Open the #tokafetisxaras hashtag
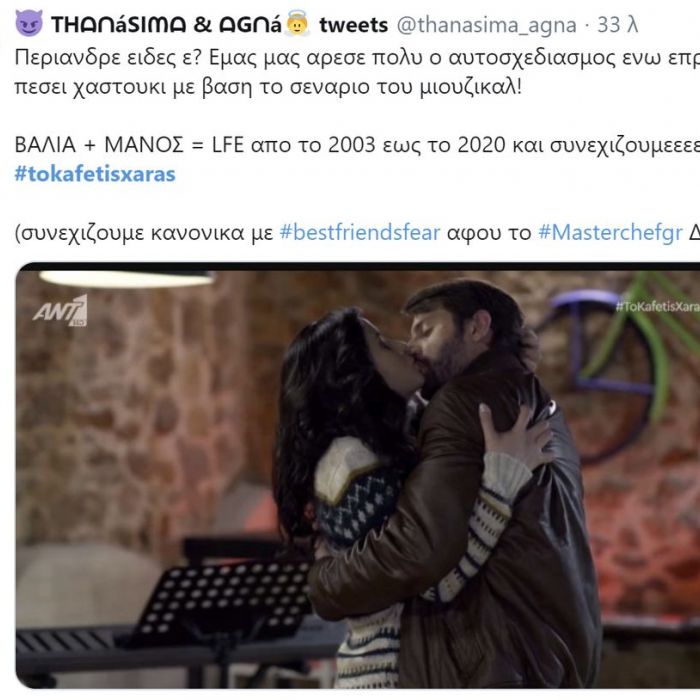Screen dimensions: 700x700 click(x=95, y=174)
